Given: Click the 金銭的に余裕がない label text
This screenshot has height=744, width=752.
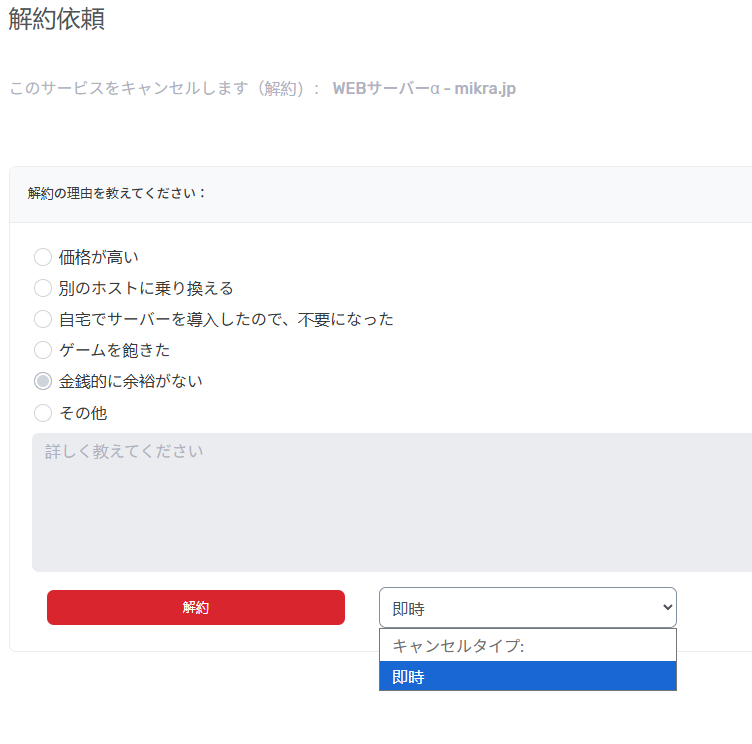Looking at the screenshot, I should click(130, 381).
